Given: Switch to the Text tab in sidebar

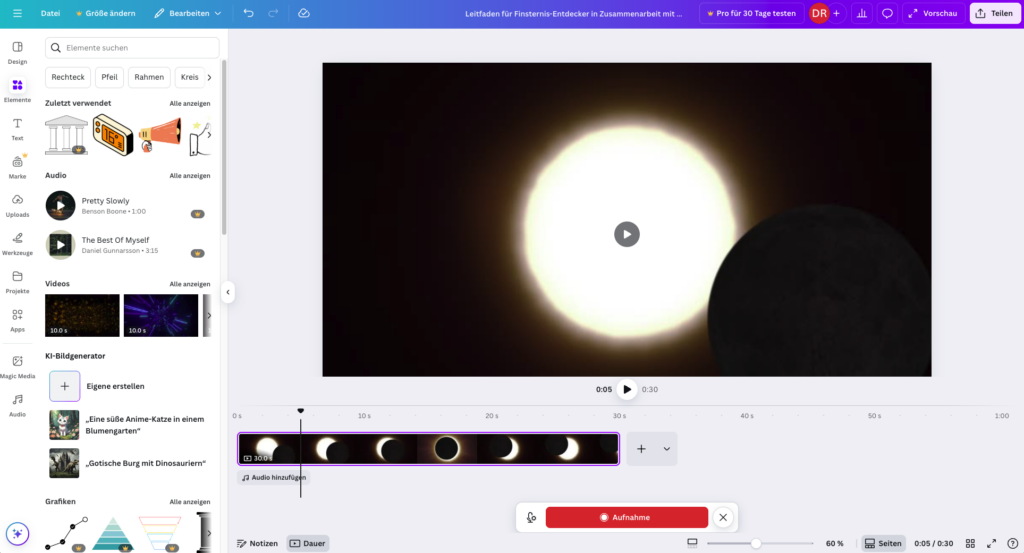Looking at the screenshot, I should pos(17,128).
